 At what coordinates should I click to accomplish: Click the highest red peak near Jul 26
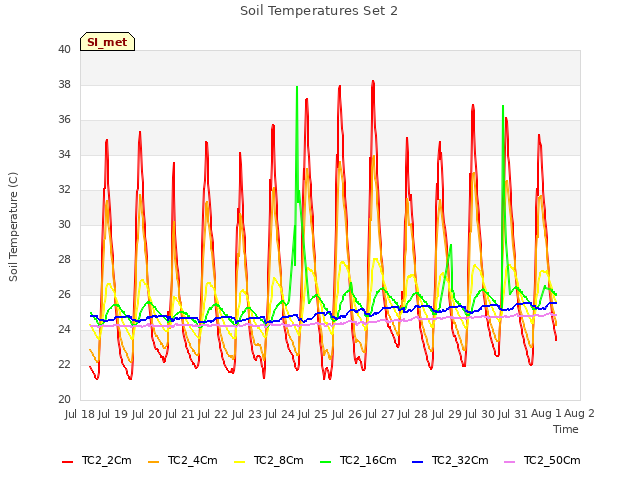tap(373, 82)
